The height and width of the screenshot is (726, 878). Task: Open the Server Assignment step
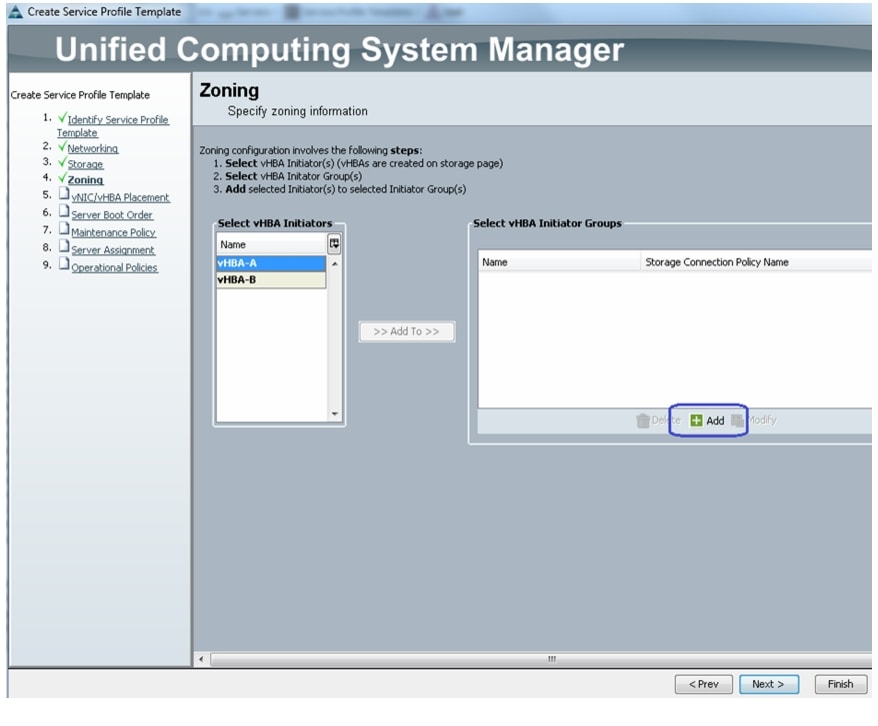click(113, 250)
